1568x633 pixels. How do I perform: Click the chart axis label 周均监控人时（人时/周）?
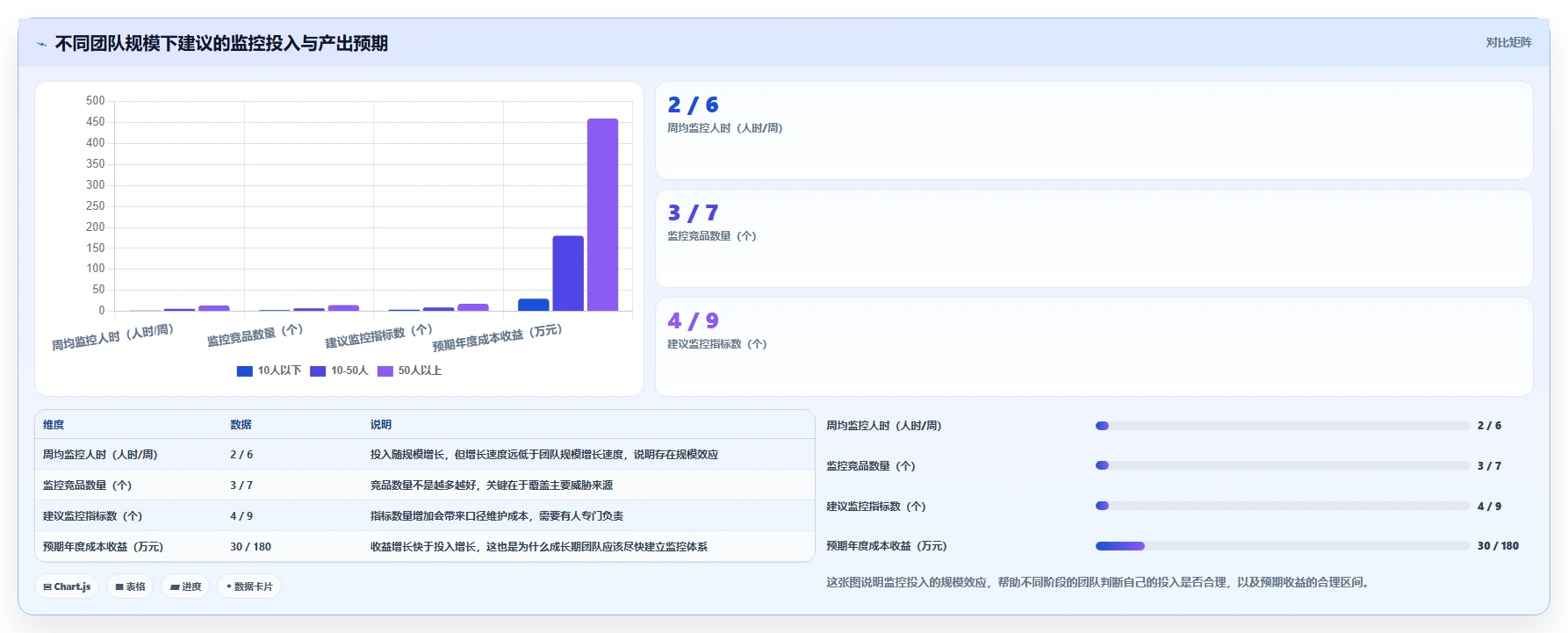(x=112, y=337)
